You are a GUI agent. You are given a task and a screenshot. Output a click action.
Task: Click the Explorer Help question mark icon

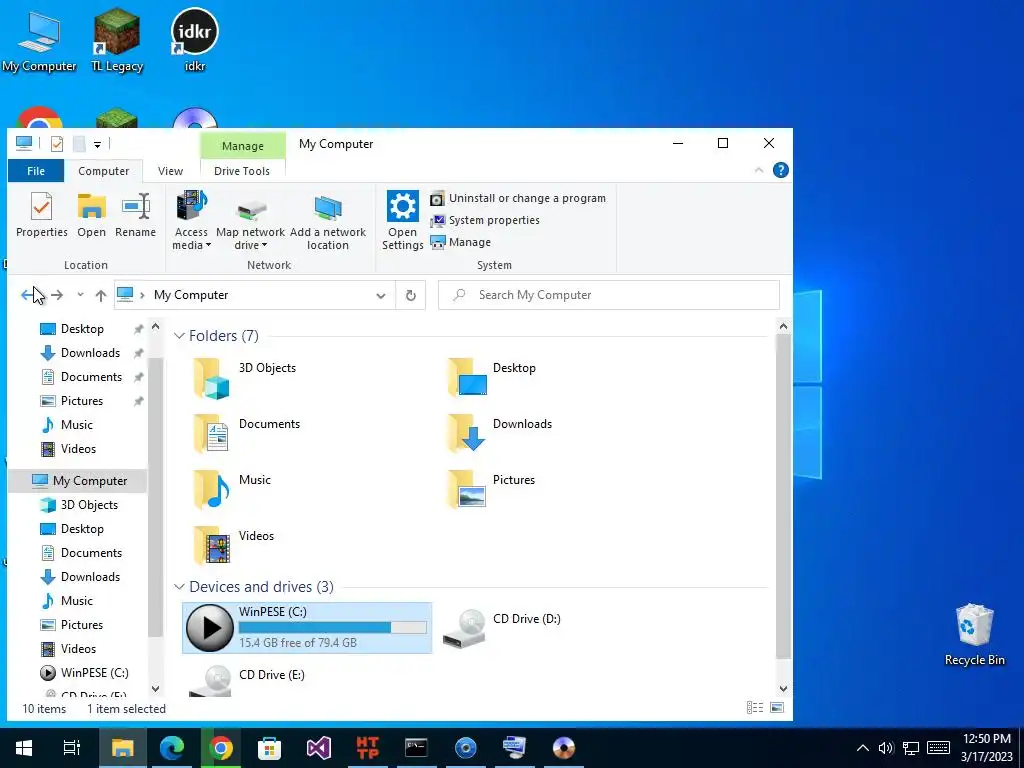coord(780,170)
